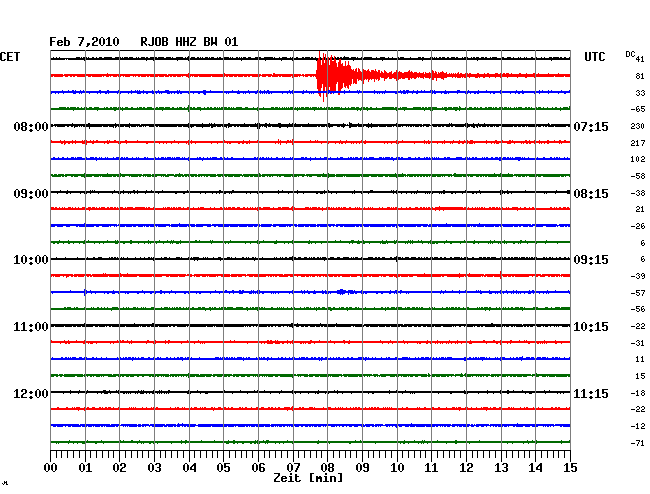This screenshot has width=650, height=494.
Task: Select minute 08 on the time axis
Action: (x=327, y=467)
